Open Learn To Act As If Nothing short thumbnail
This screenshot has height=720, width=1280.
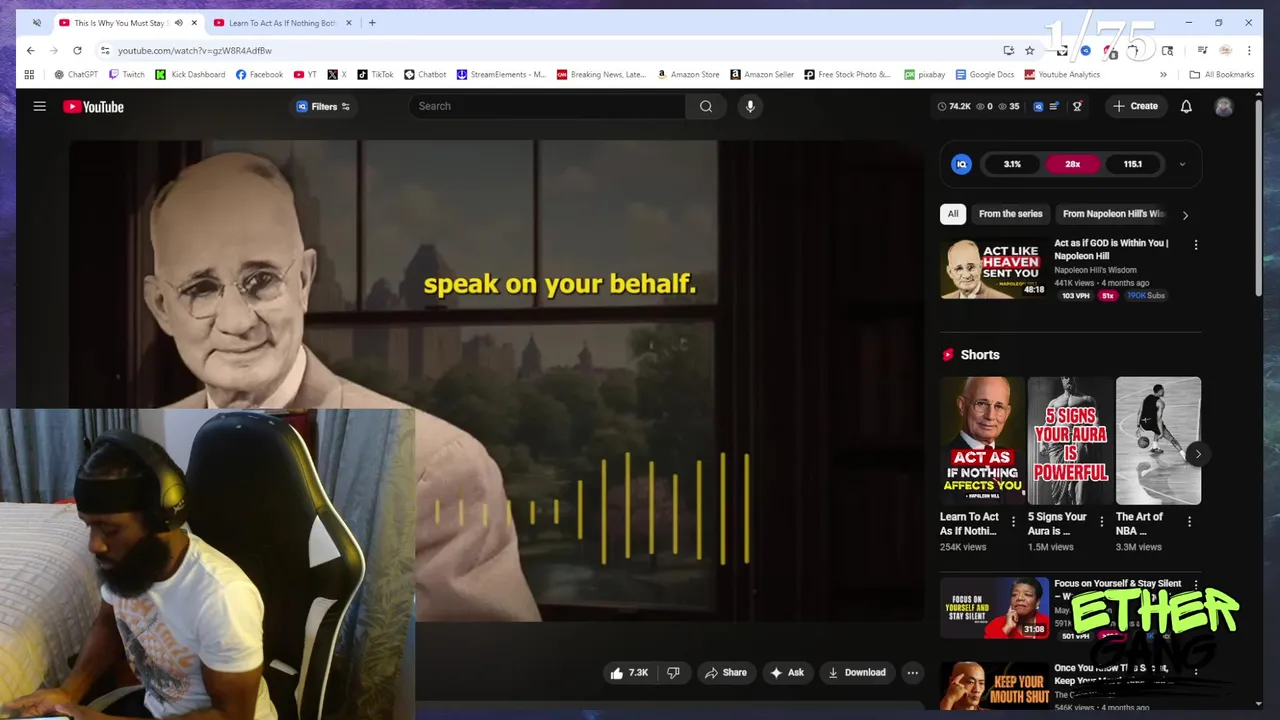coord(983,441)
